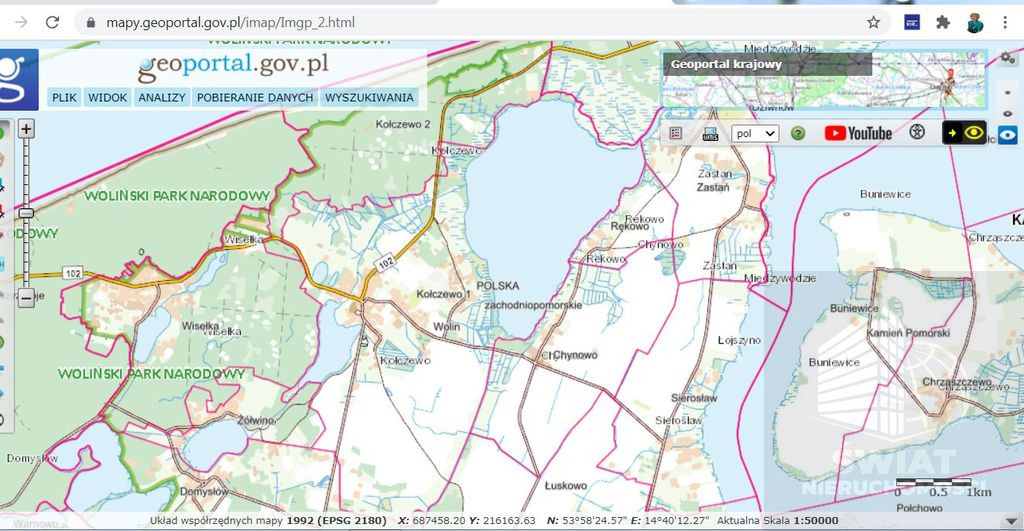
Task: Open the WYSZUKIWANIA menu
Action: (x=369, y=97)
